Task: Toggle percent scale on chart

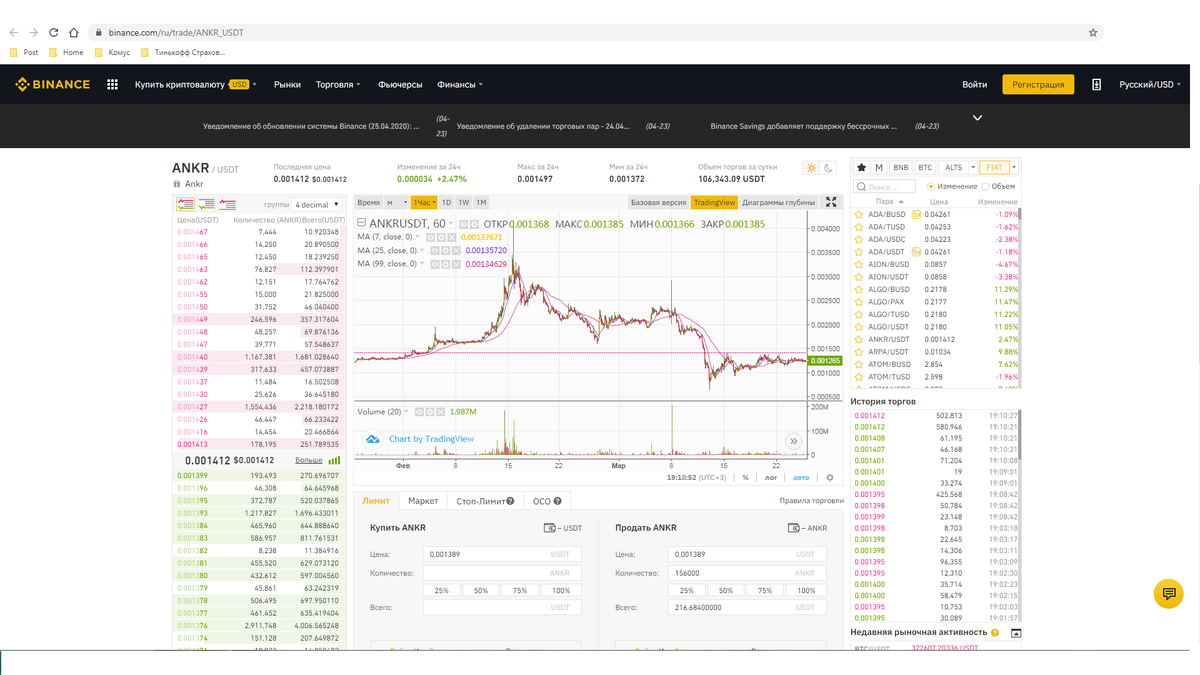Action: tap(745, 478)
